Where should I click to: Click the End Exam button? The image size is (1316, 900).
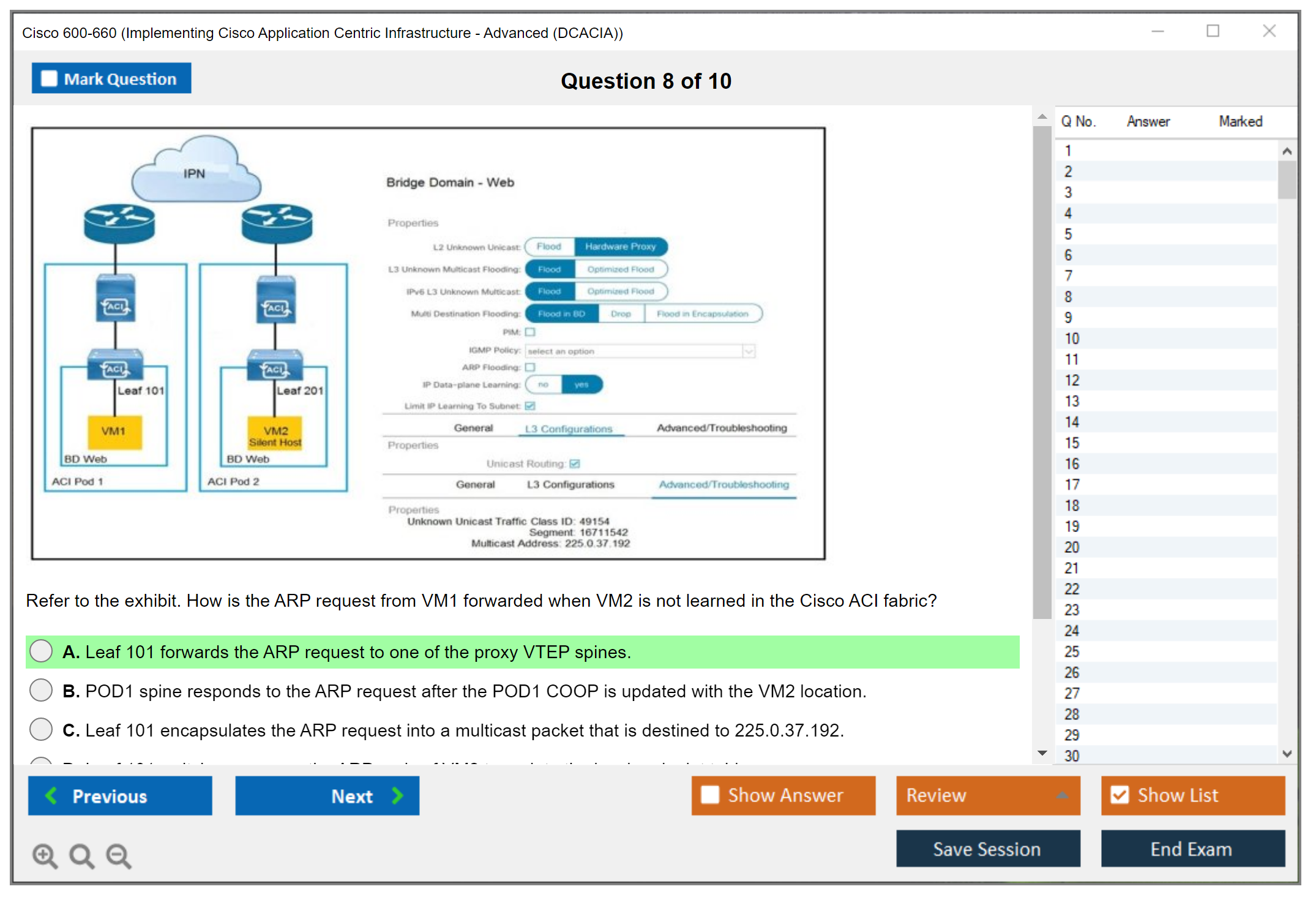pos(1192,849)
